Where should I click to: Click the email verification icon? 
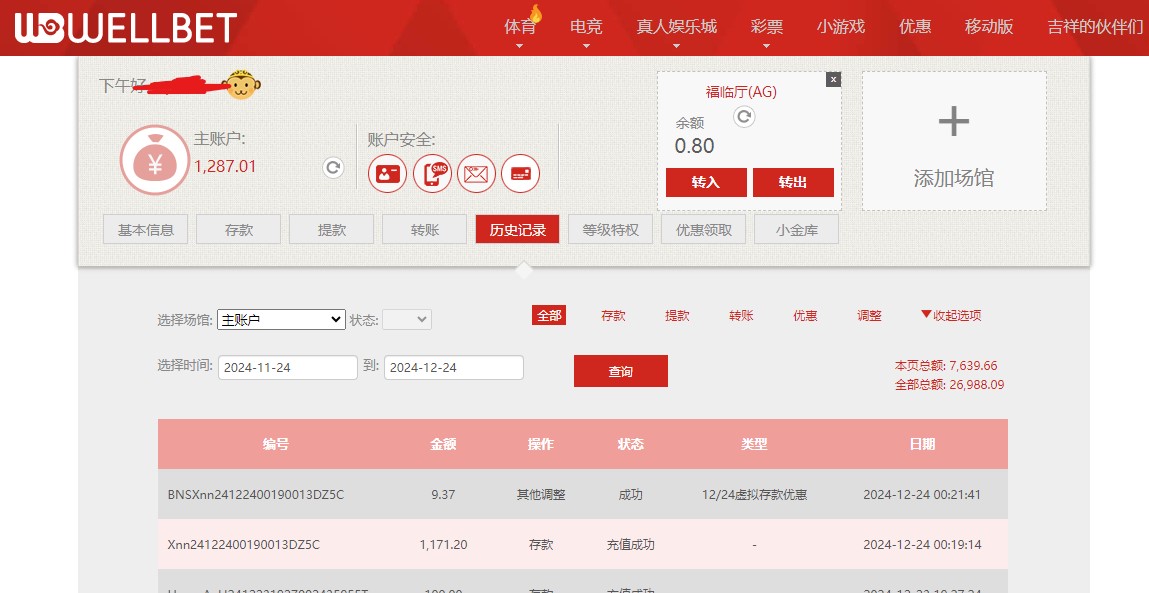(x=476, y=174)
